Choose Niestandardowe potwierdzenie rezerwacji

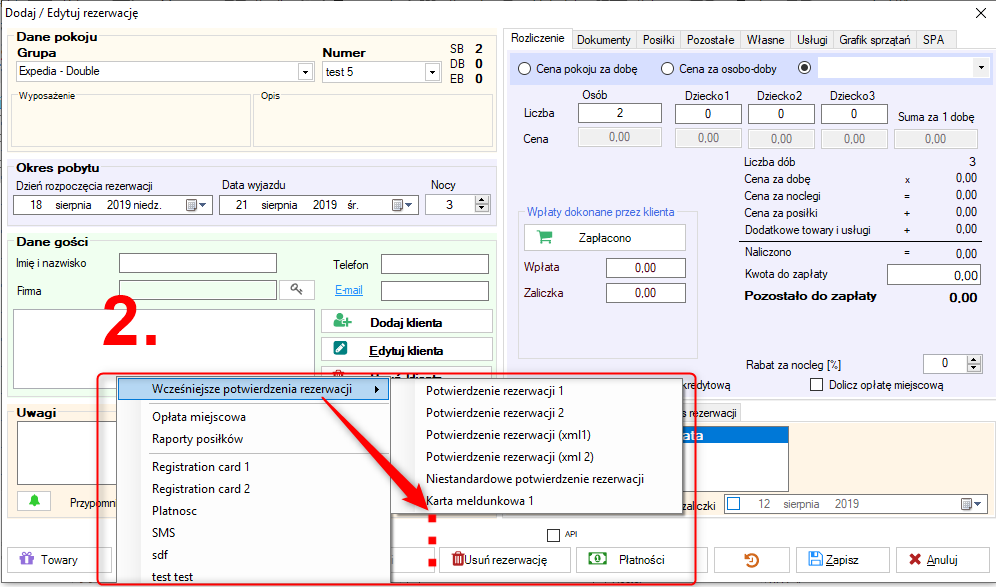536,479
